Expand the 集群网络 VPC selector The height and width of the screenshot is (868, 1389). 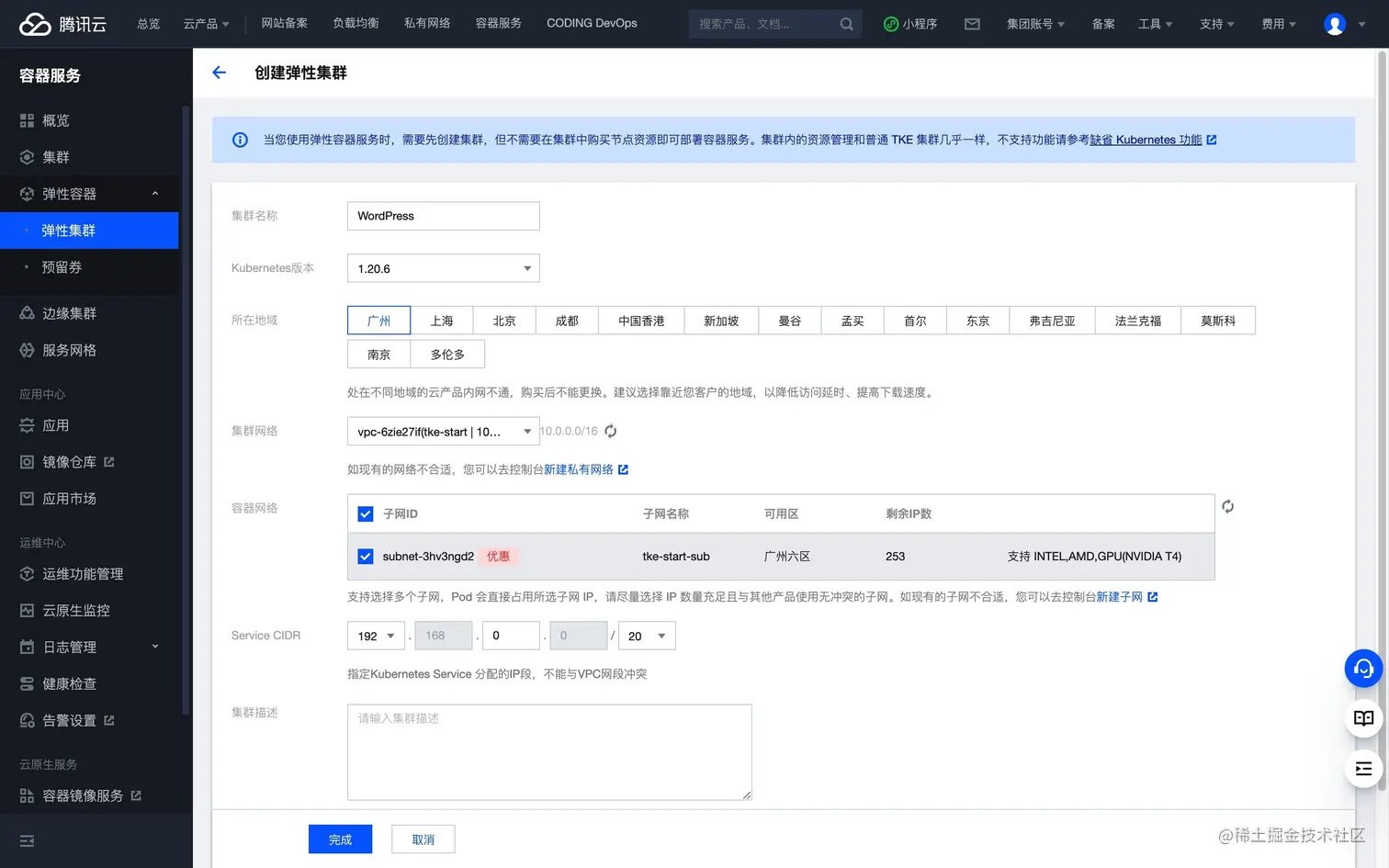click(443, 431)
